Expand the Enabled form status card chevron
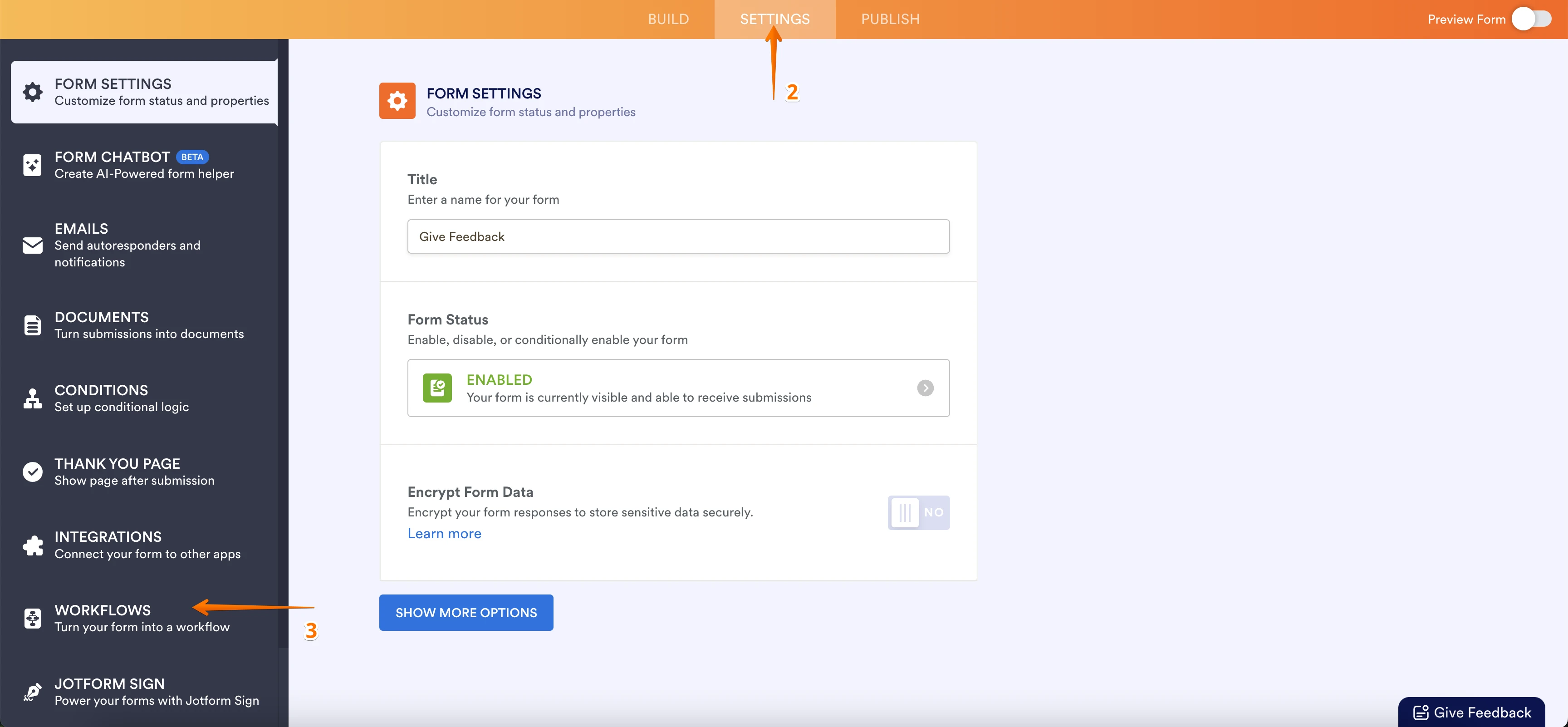This screenshot has height=727, width=1568. 925,388
